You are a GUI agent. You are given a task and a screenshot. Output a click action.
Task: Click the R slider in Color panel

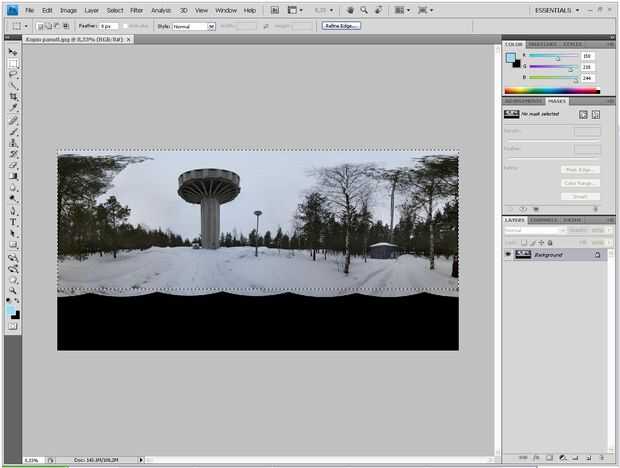click(x=550, y=57)
